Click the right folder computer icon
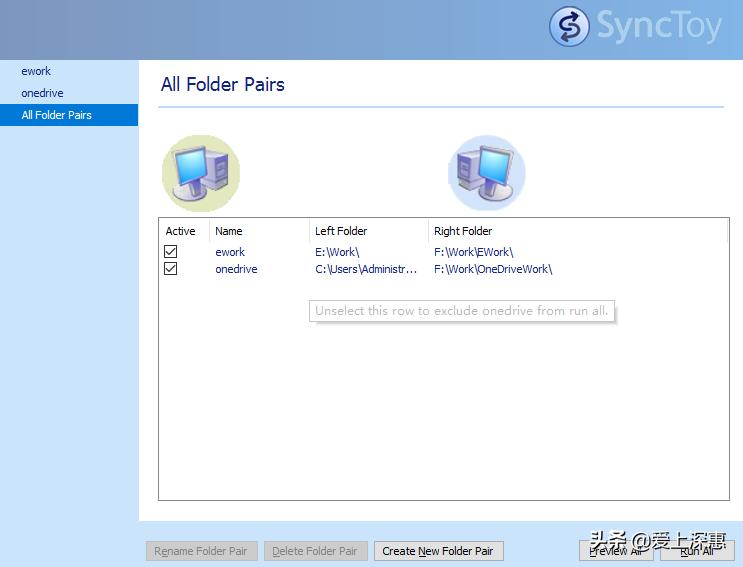743x567 pixels. [486, 173]
